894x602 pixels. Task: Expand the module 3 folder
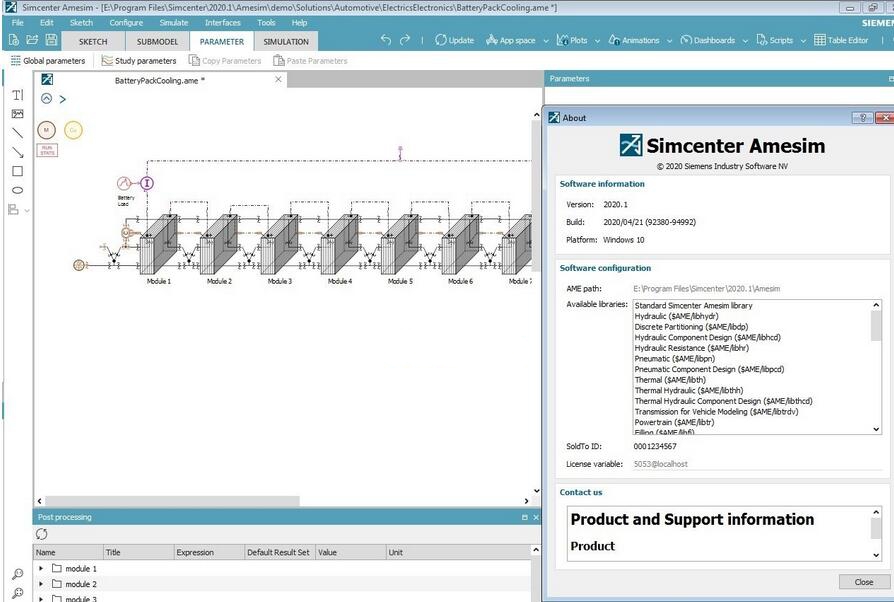coord(41,599)
